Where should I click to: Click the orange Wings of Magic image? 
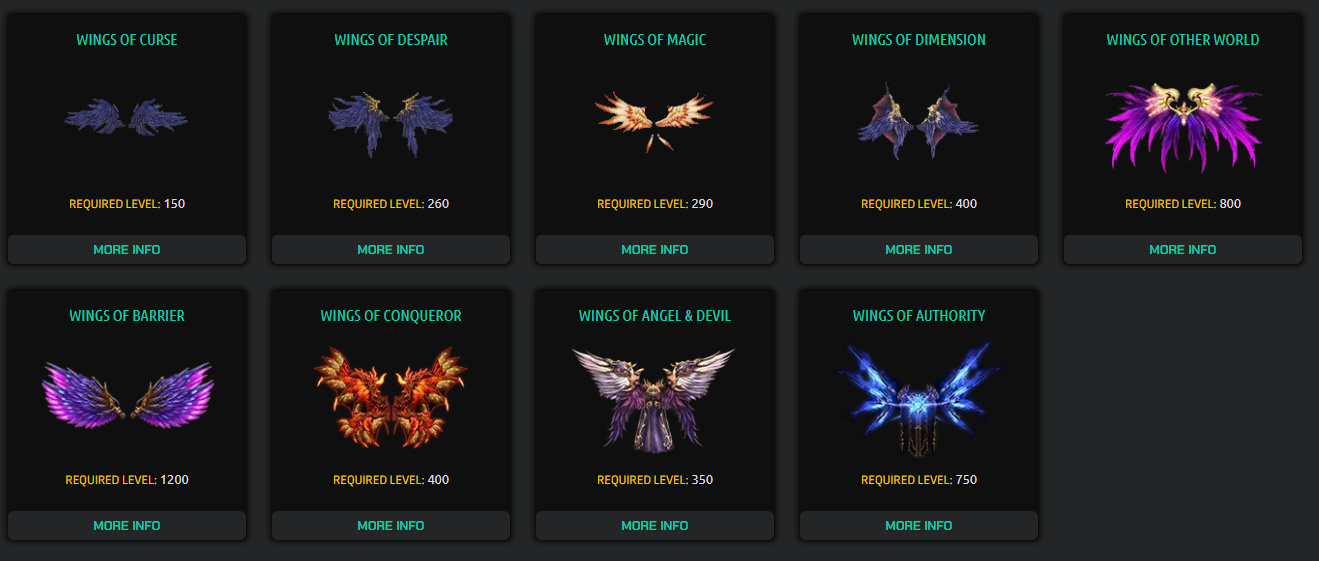click(x=655, y=120)
